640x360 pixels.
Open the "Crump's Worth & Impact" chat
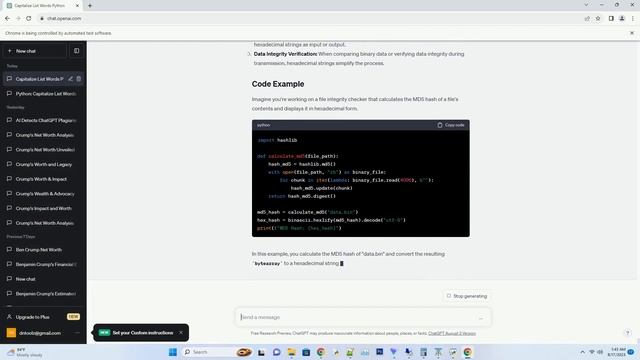(x=43, y=179)
